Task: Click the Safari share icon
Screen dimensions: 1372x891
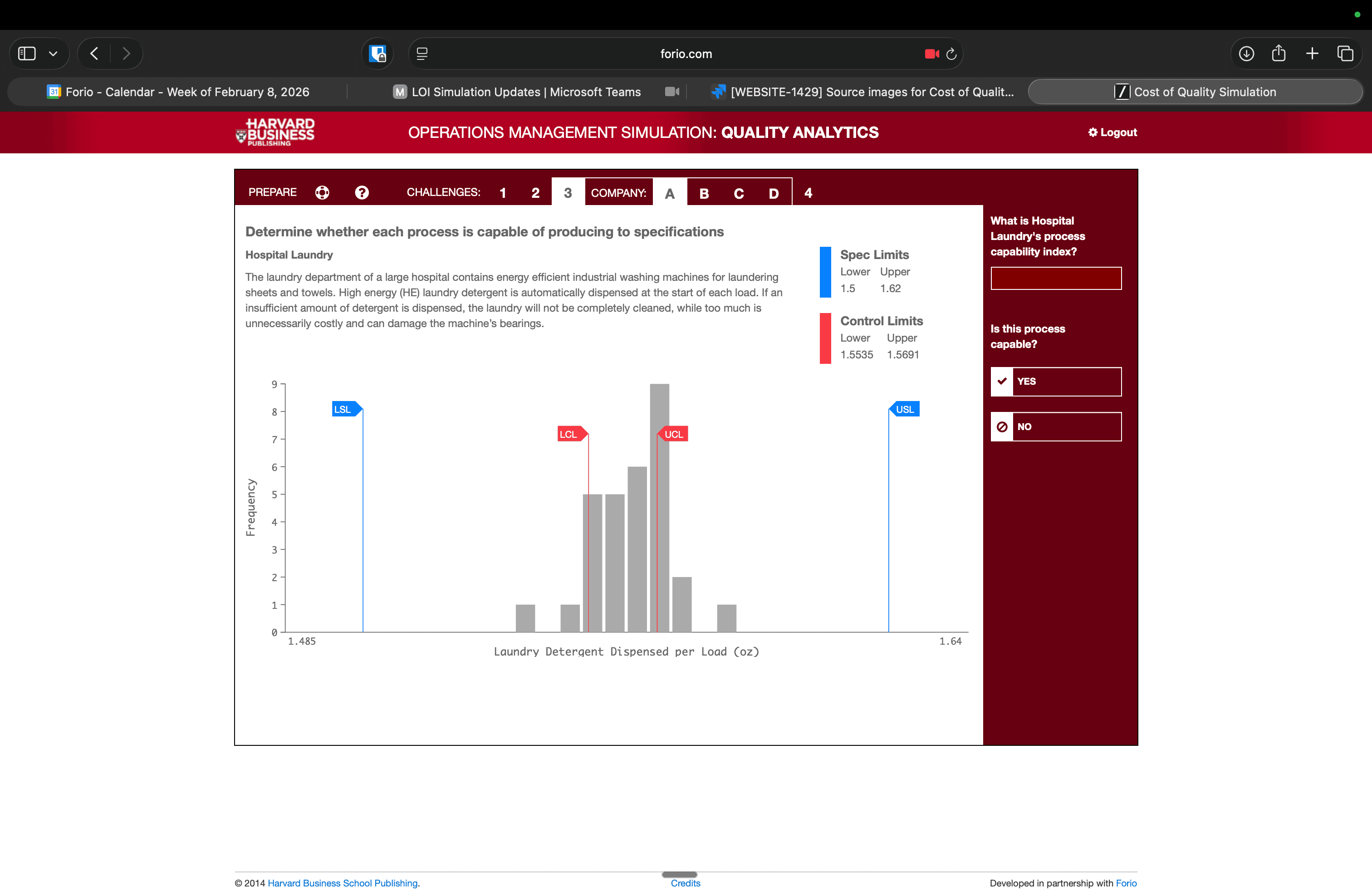Action: [x=1279, y=53]
